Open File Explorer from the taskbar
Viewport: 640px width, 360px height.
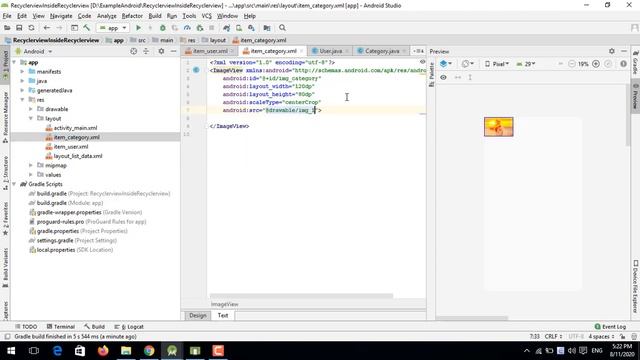point(126,351)
